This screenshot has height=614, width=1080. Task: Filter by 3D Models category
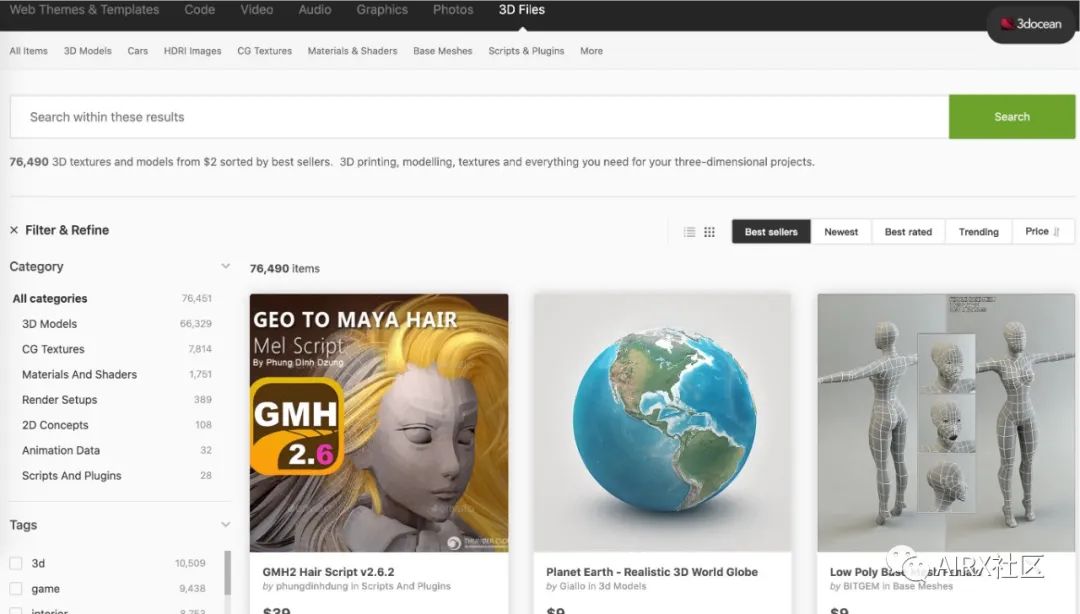[x=50, y=324]
